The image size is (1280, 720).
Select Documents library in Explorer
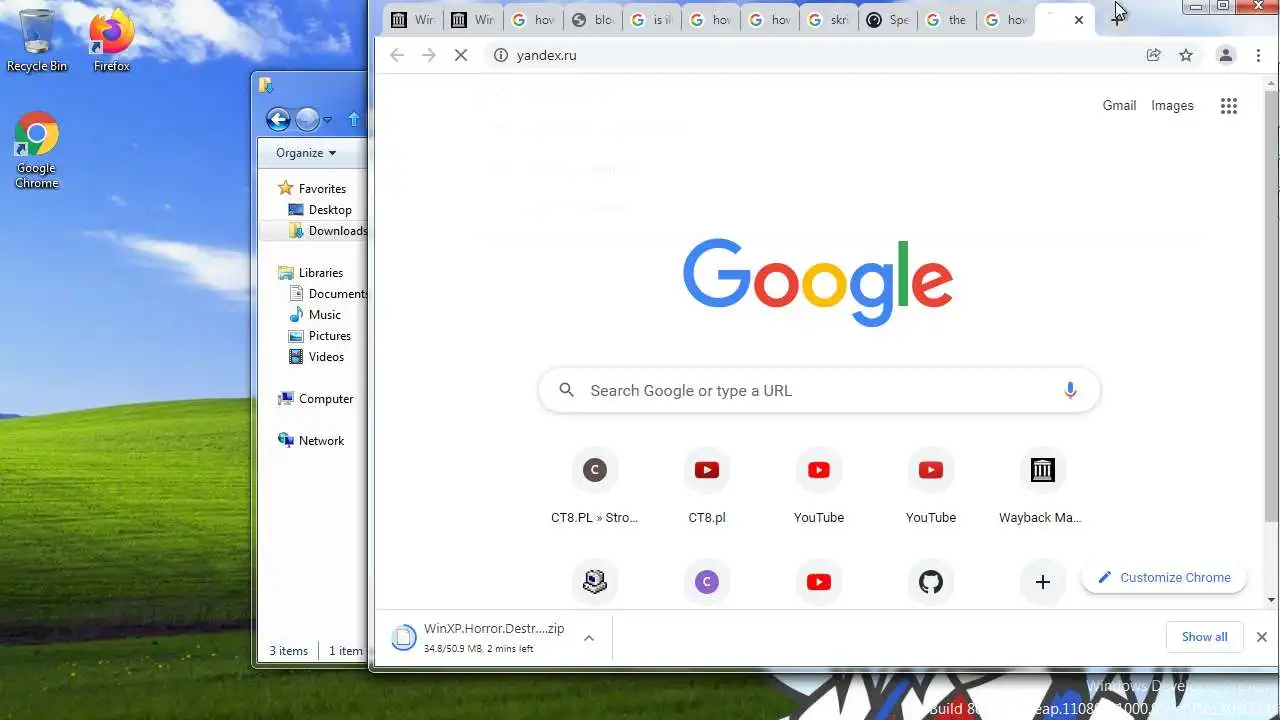point(328,294)
